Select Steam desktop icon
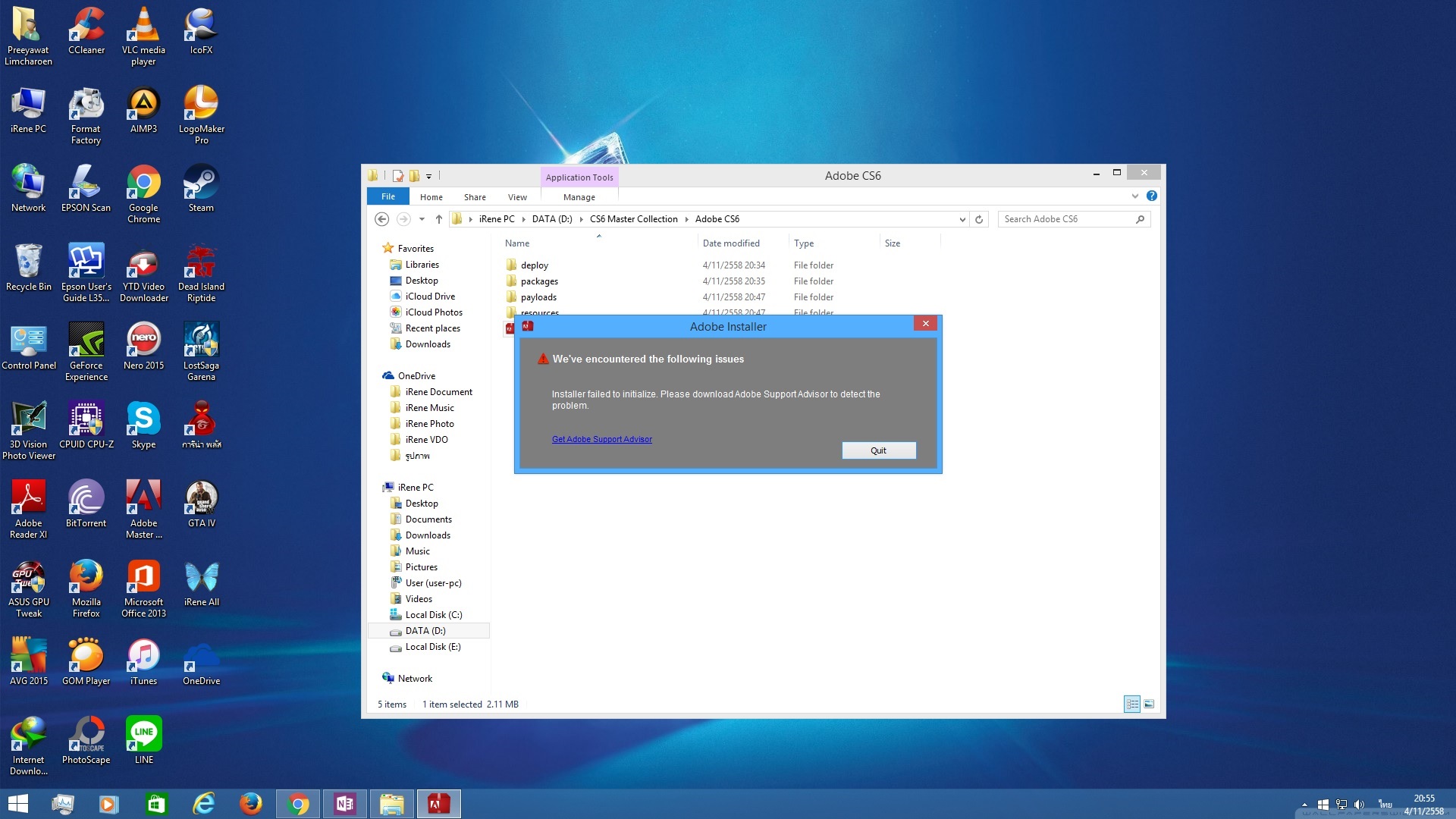 [x=201, y=189]
